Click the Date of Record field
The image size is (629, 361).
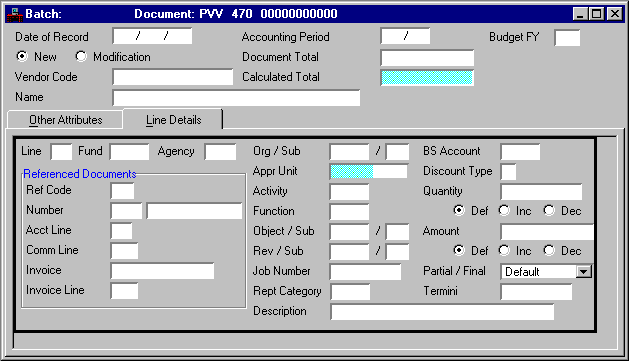152,36
